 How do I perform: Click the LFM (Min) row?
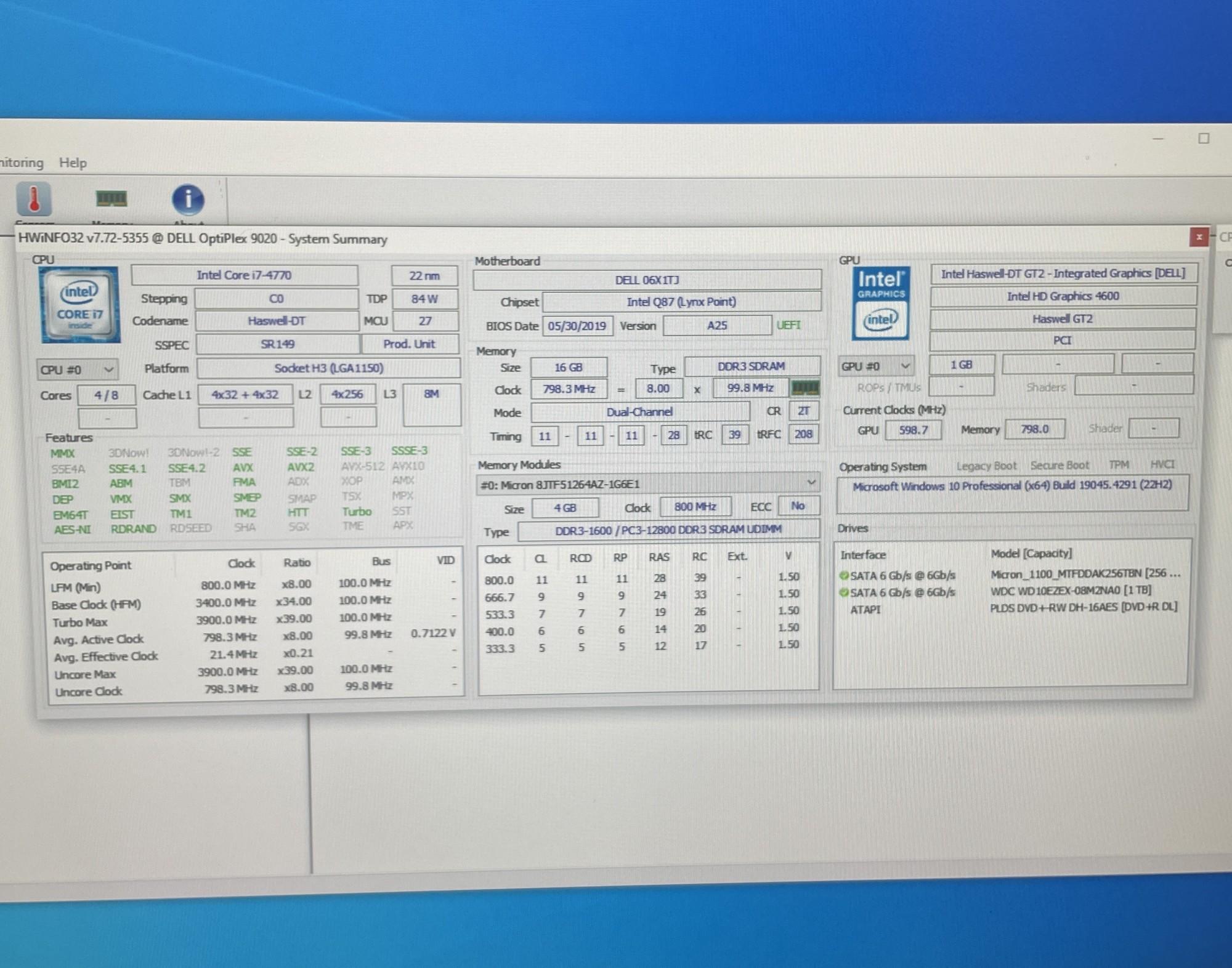pyautogui.click(x=254, y=585)
